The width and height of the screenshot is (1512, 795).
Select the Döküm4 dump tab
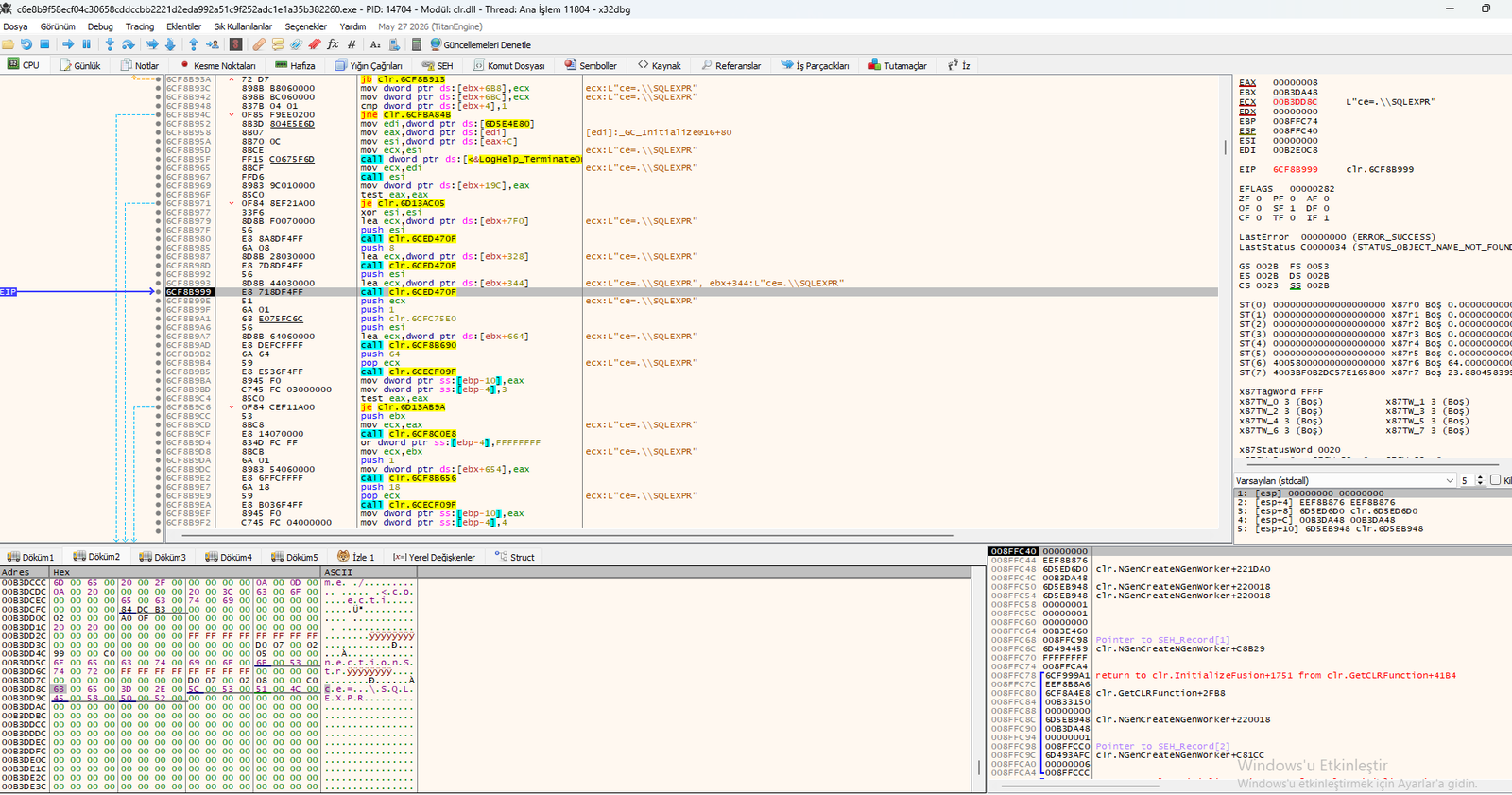tap(229, 557)
